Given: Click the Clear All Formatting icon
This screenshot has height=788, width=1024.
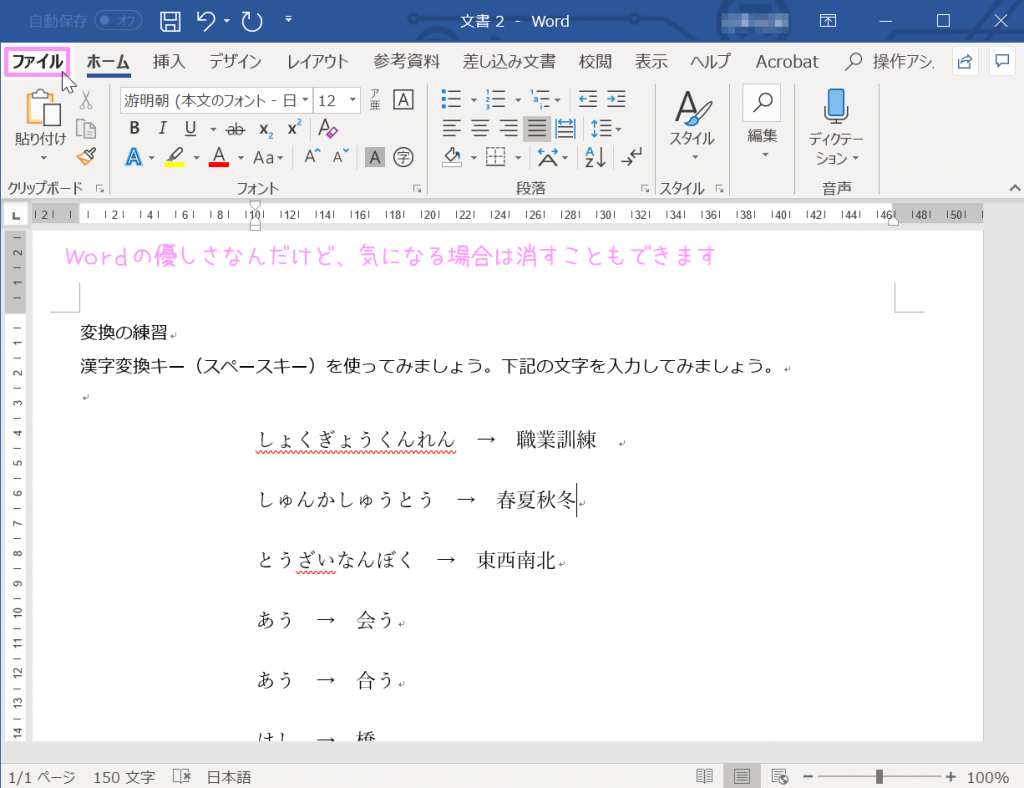Looking at the screenshot, I should (x=327, y=129).
